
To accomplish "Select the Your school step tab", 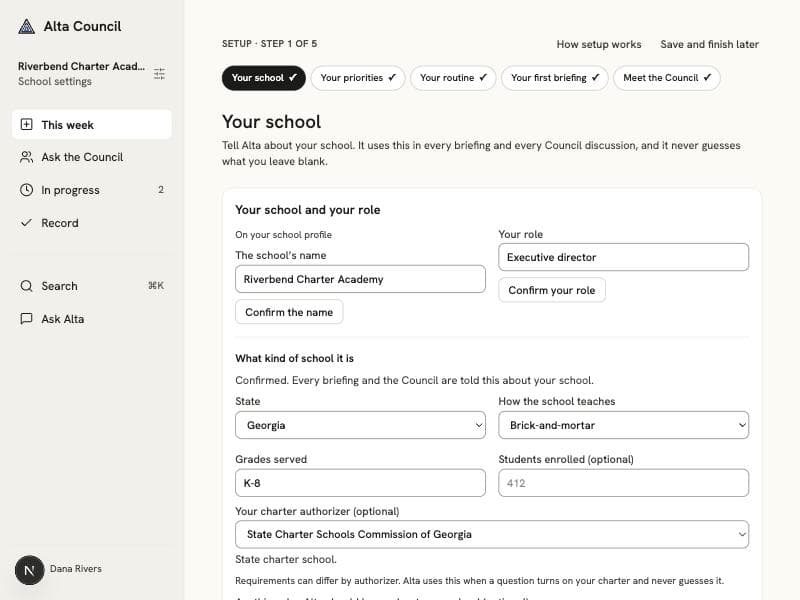I will 264,78.
